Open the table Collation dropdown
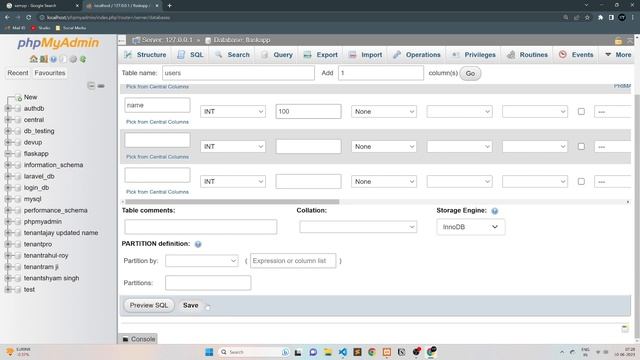640x360 pixels. pyautogui.click(x=358, y=227)
